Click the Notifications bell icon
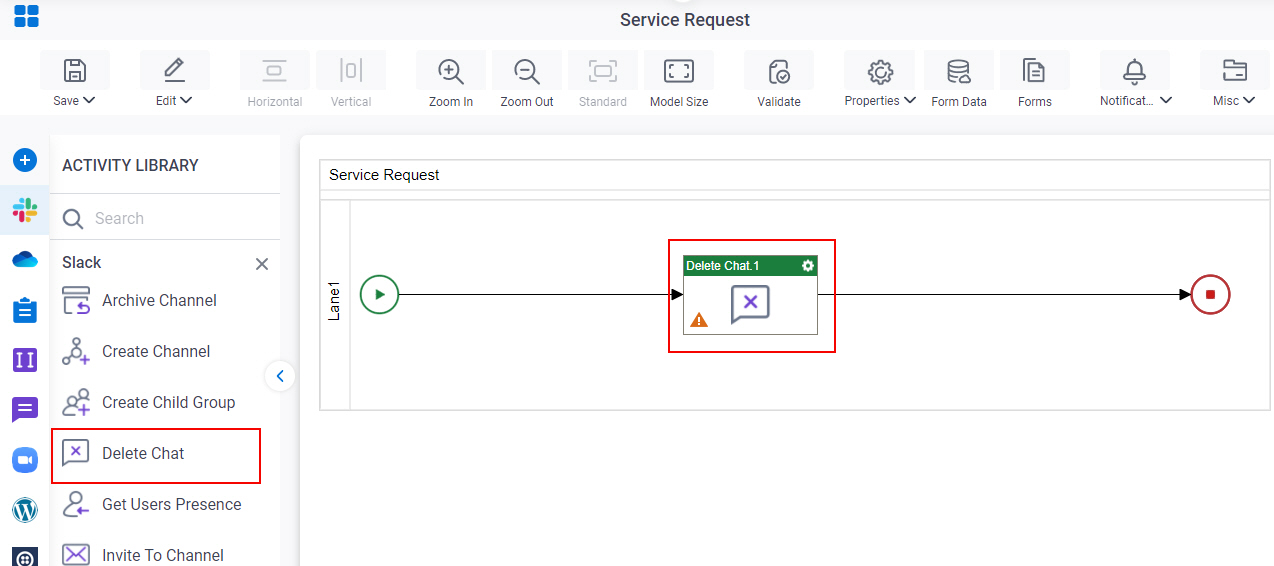This screenshot has width=1274, height=566. [x=1135, y=70]
